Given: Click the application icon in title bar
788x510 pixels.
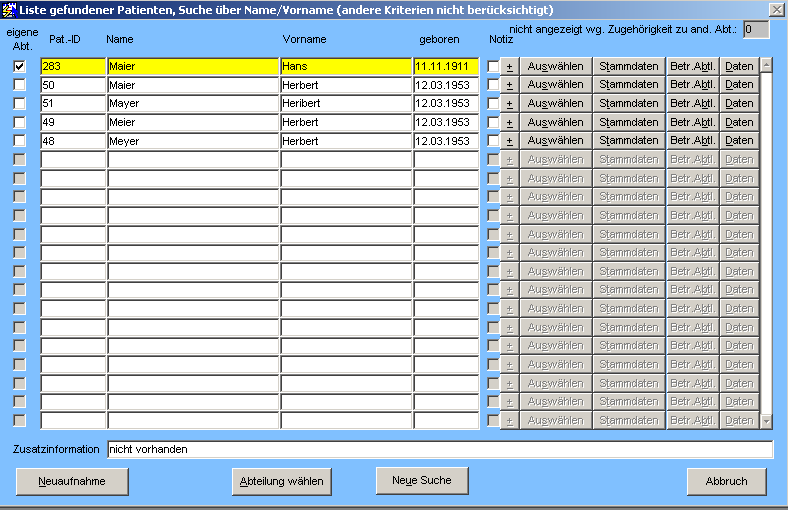Looking at the screenshot, I should 9,9.
